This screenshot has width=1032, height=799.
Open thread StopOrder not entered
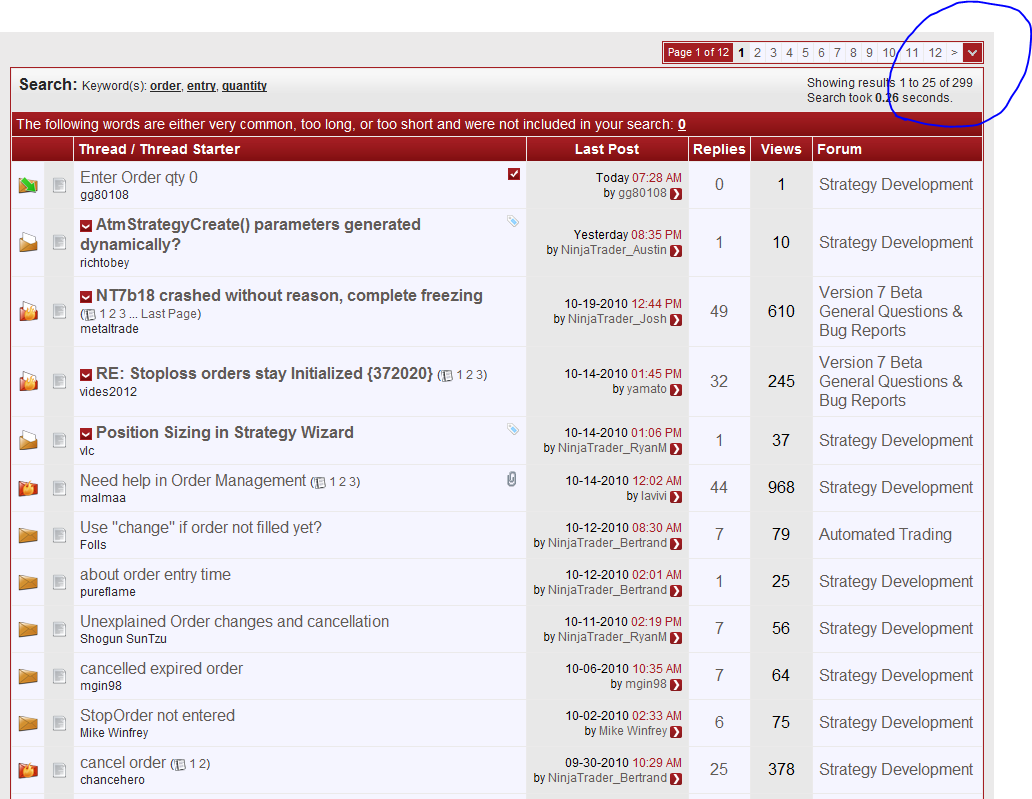click(157, 716)
